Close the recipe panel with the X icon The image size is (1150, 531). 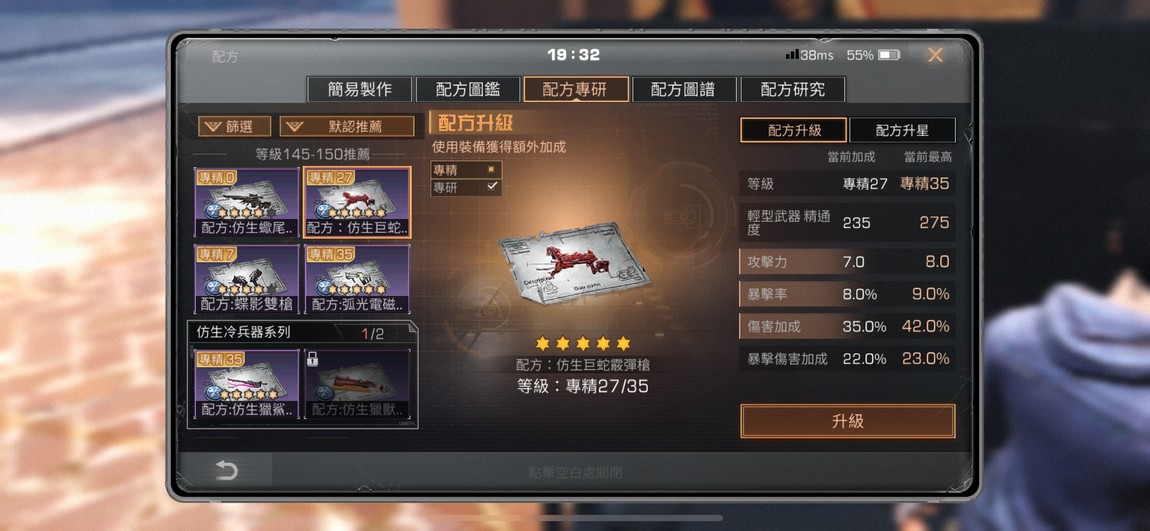pyautogui.click(x=935, y=55)
